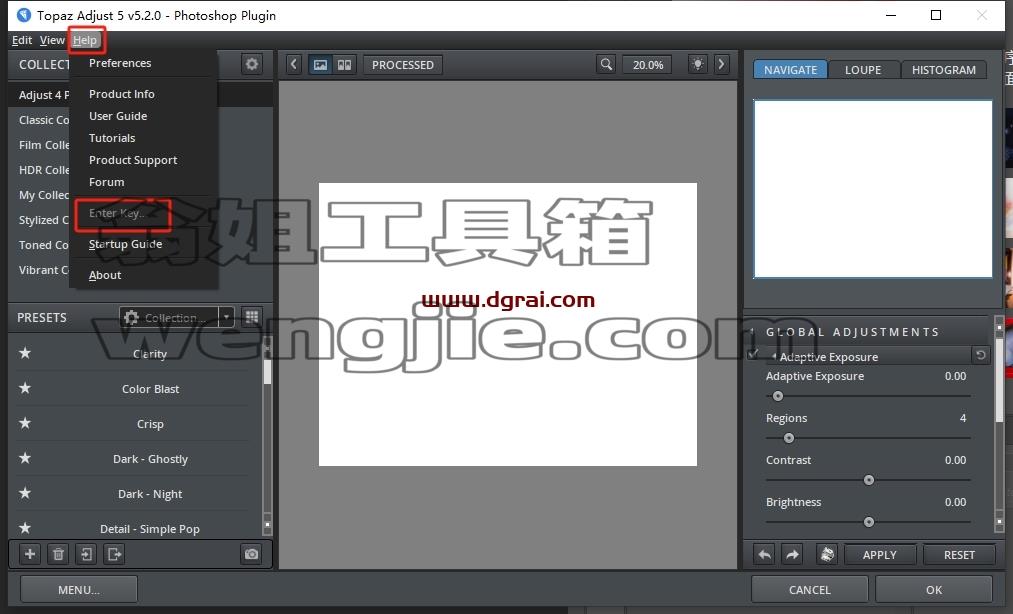The height and width of the screenshot is (614, 1013).
Task: Click the magnifier zoom icon
Action: click(606, 65)
